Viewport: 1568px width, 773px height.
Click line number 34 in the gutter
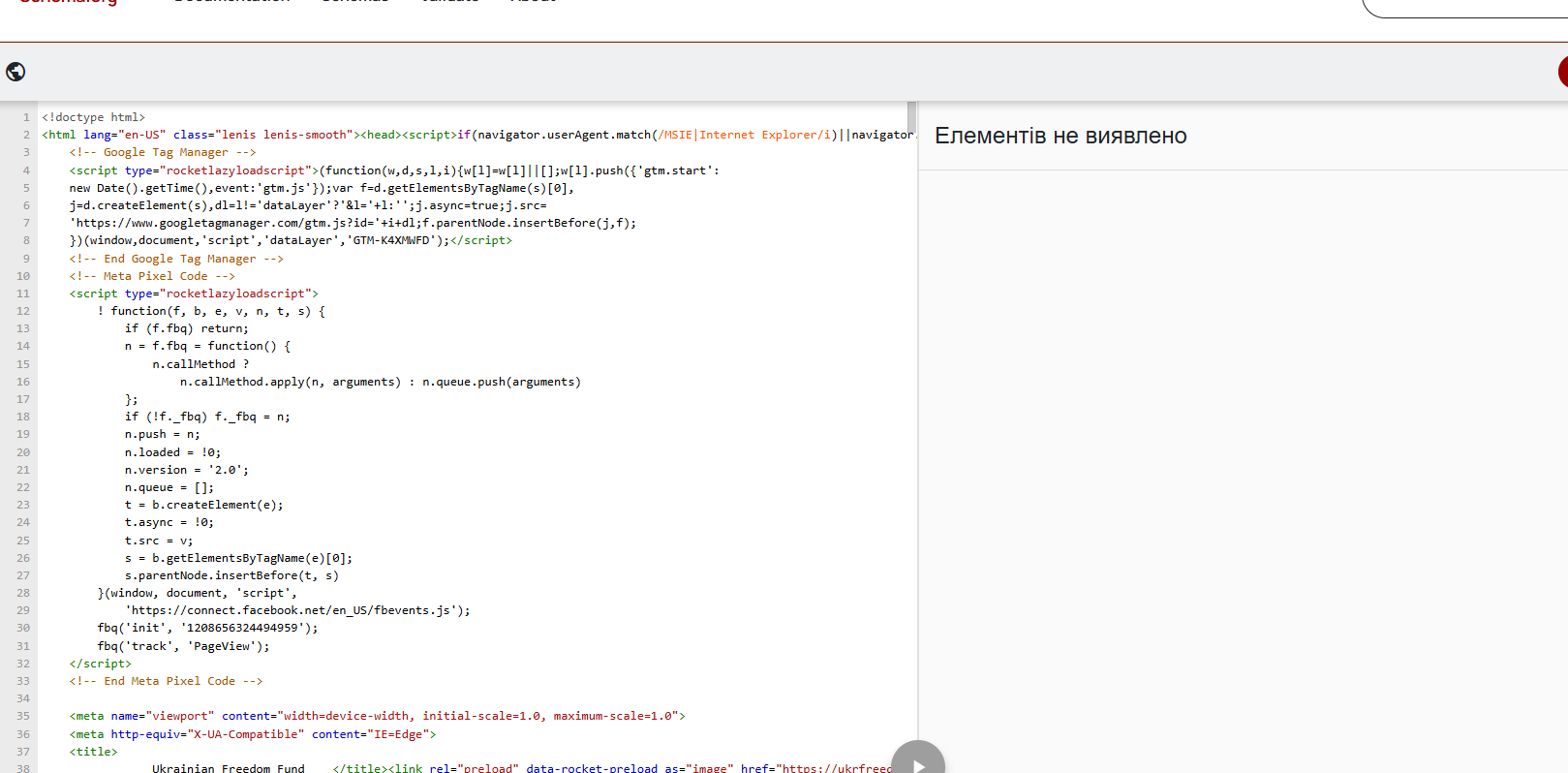(x=23, y=698)
